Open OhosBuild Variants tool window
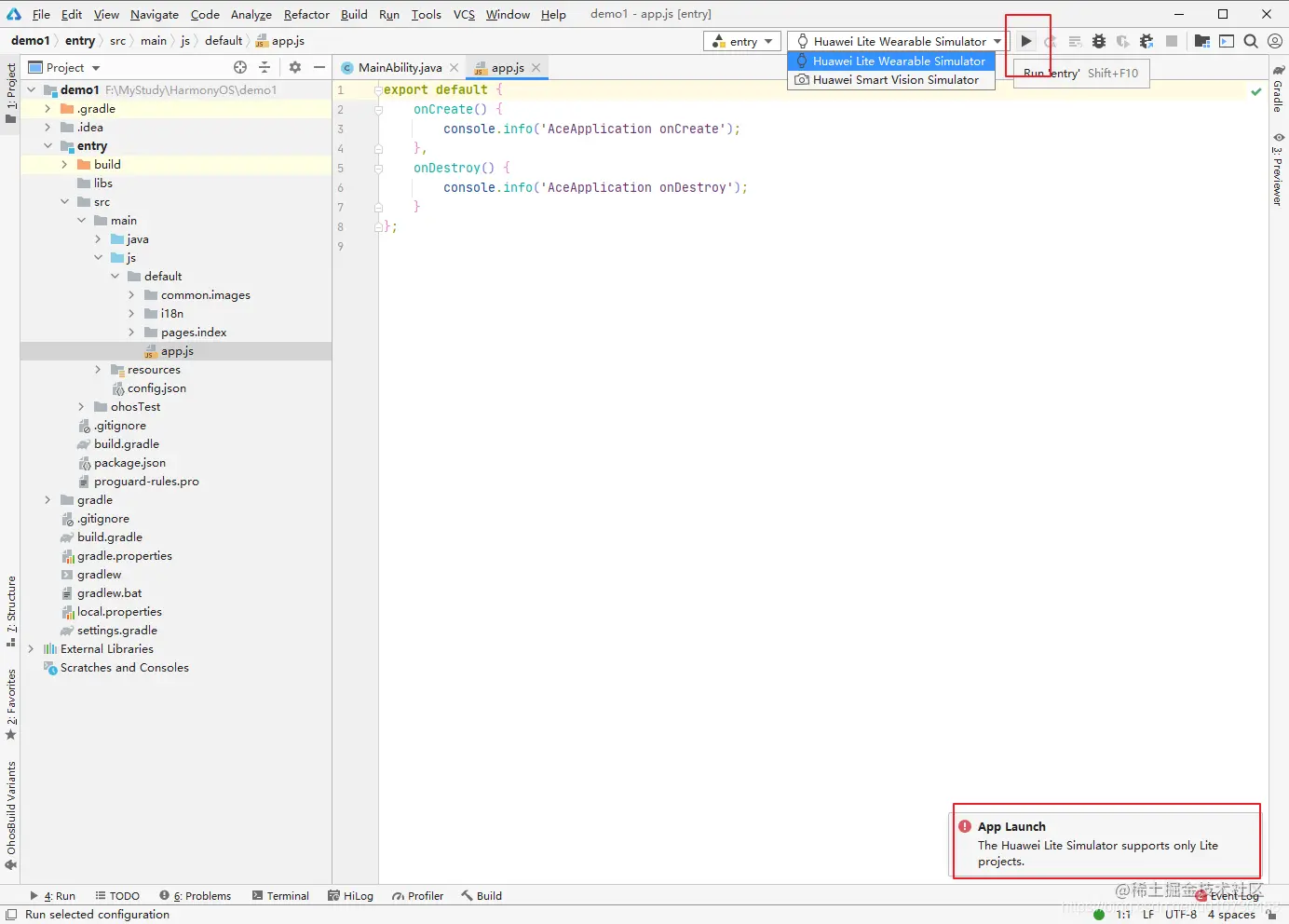The height and width of the screenshot is (924, 1289). tap(10, 816)
